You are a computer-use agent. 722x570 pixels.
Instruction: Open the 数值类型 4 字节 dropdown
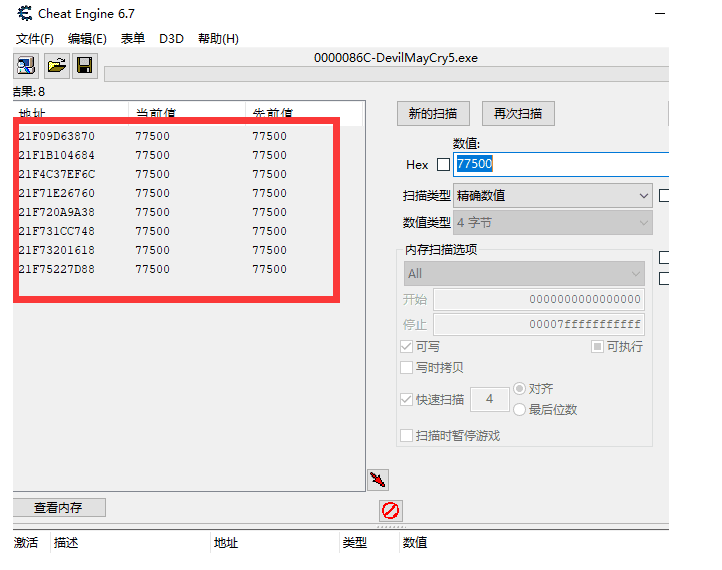(553, 223)
